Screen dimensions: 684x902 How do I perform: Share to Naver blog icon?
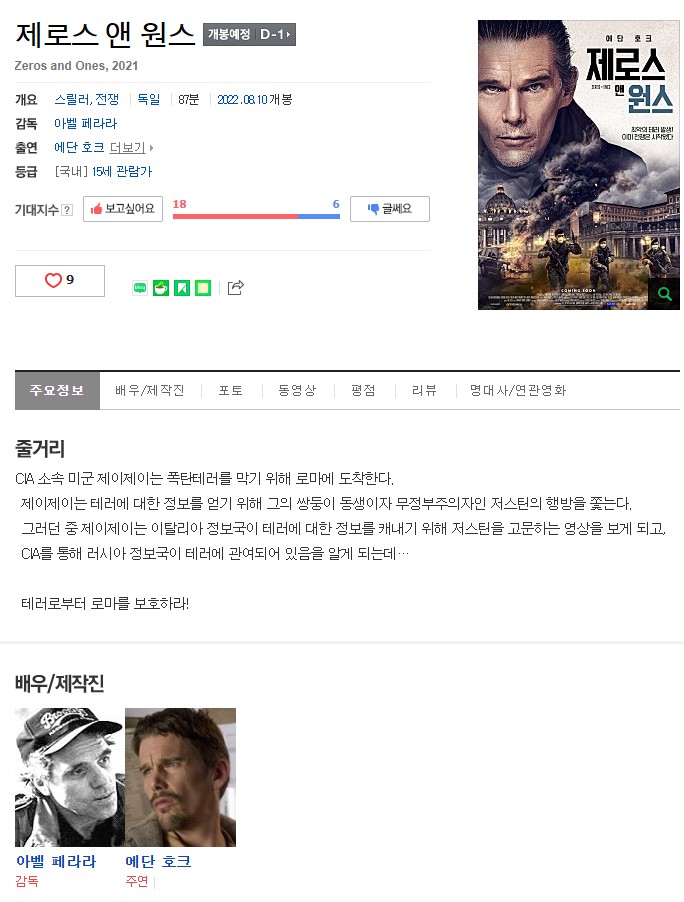coord(140,288)
